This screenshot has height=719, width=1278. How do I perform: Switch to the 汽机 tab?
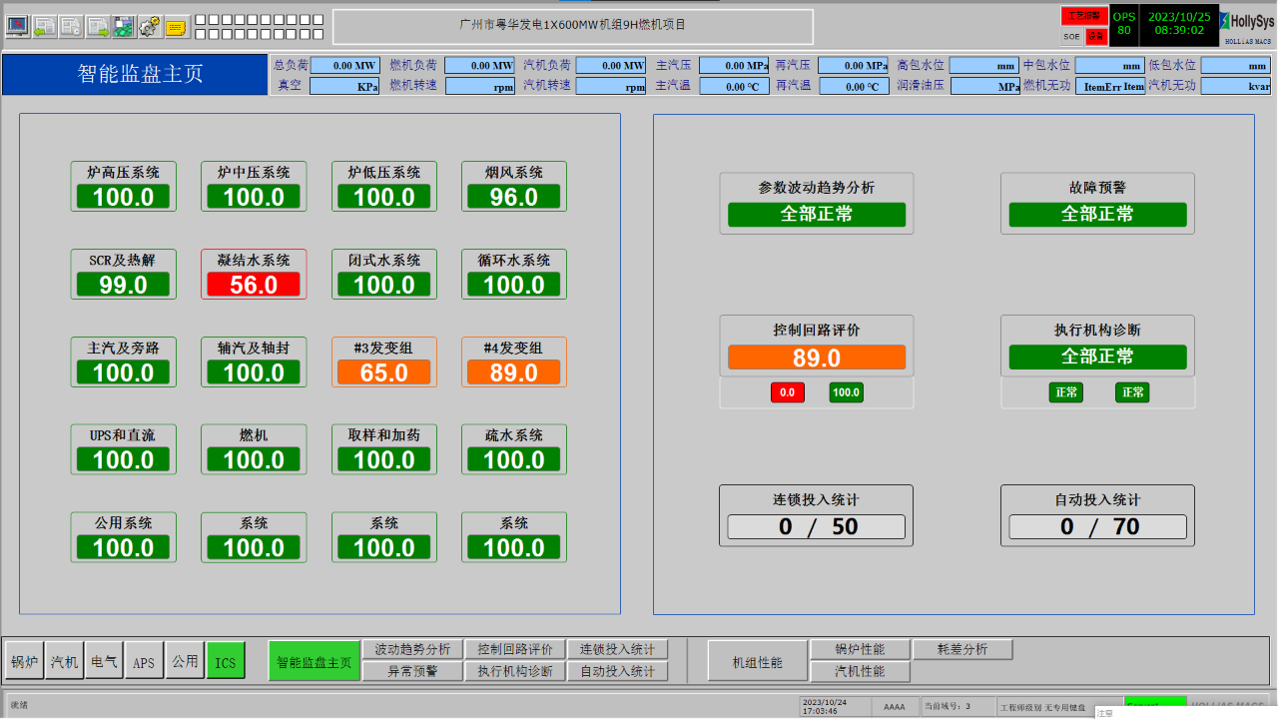pos(63,659)
